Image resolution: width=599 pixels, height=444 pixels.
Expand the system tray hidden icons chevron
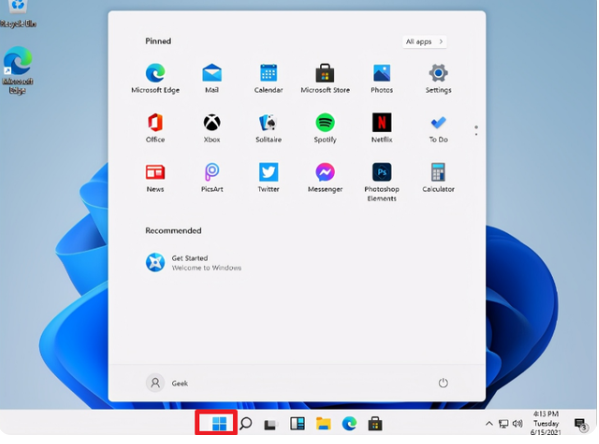click(489, 423)
